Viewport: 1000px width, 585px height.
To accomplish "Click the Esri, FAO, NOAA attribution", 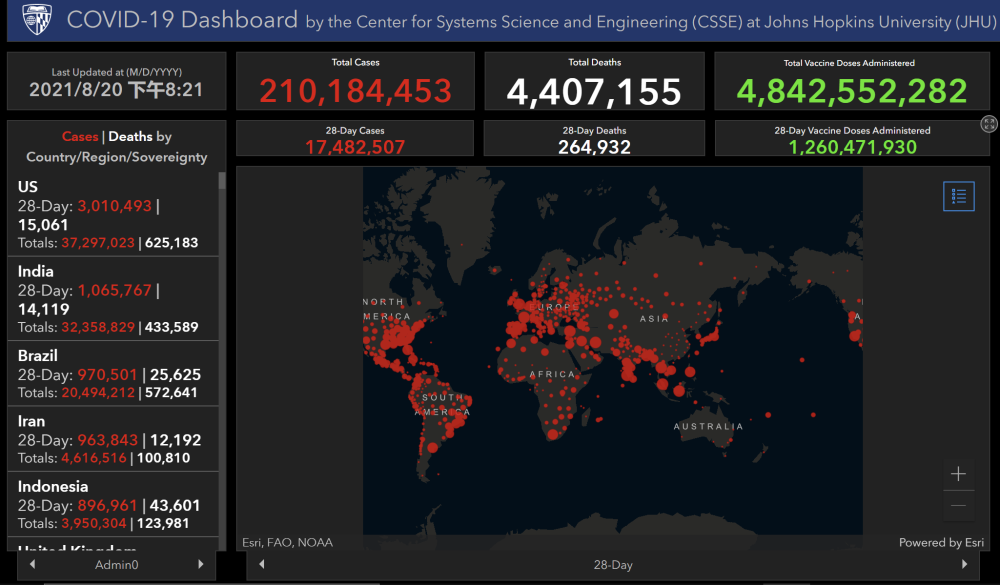I will (287, 542).
